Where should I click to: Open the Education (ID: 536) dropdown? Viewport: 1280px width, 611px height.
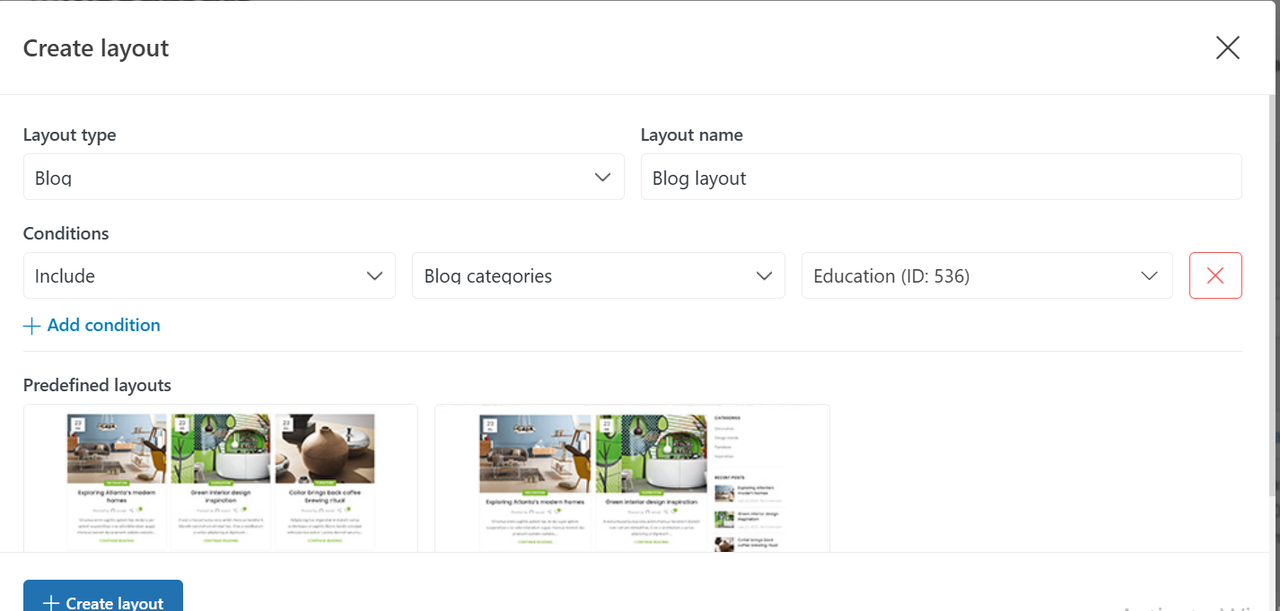click(x=987, y=275)
